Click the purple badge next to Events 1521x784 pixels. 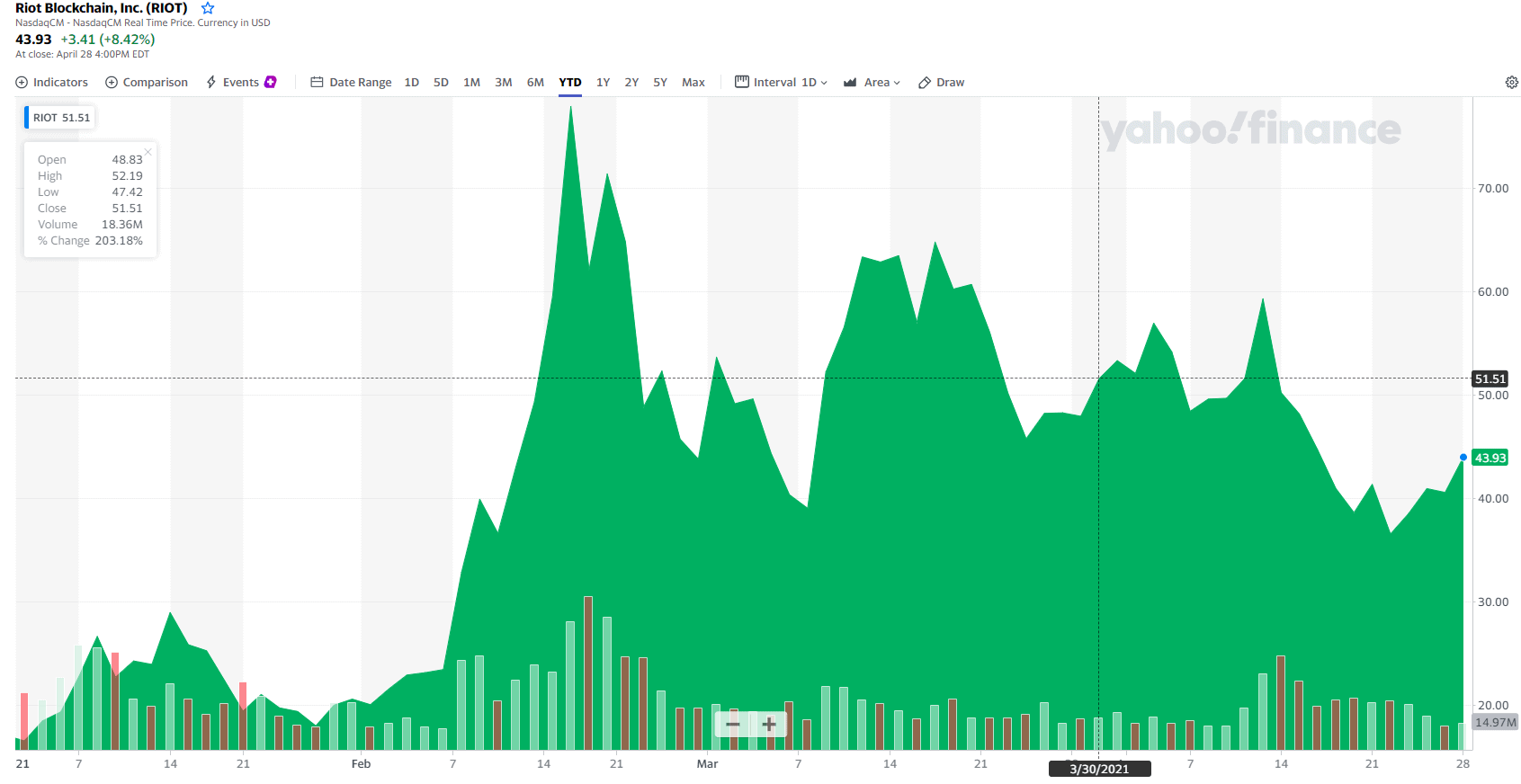270,82
